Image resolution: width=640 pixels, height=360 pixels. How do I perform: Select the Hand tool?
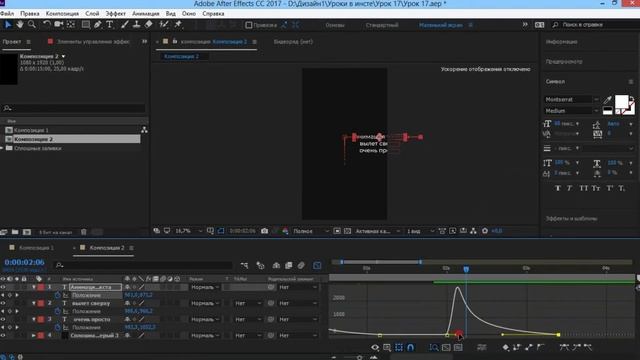click(20, 24)
